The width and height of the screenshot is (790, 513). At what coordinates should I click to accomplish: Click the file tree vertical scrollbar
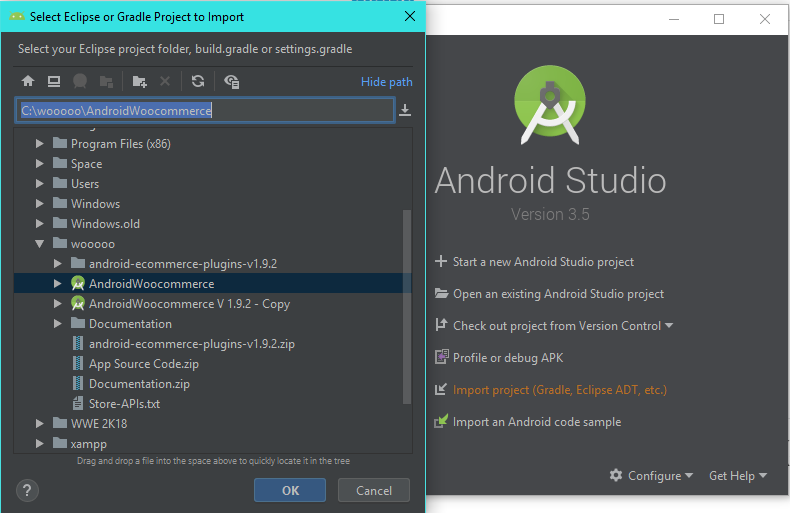(407, 306)
